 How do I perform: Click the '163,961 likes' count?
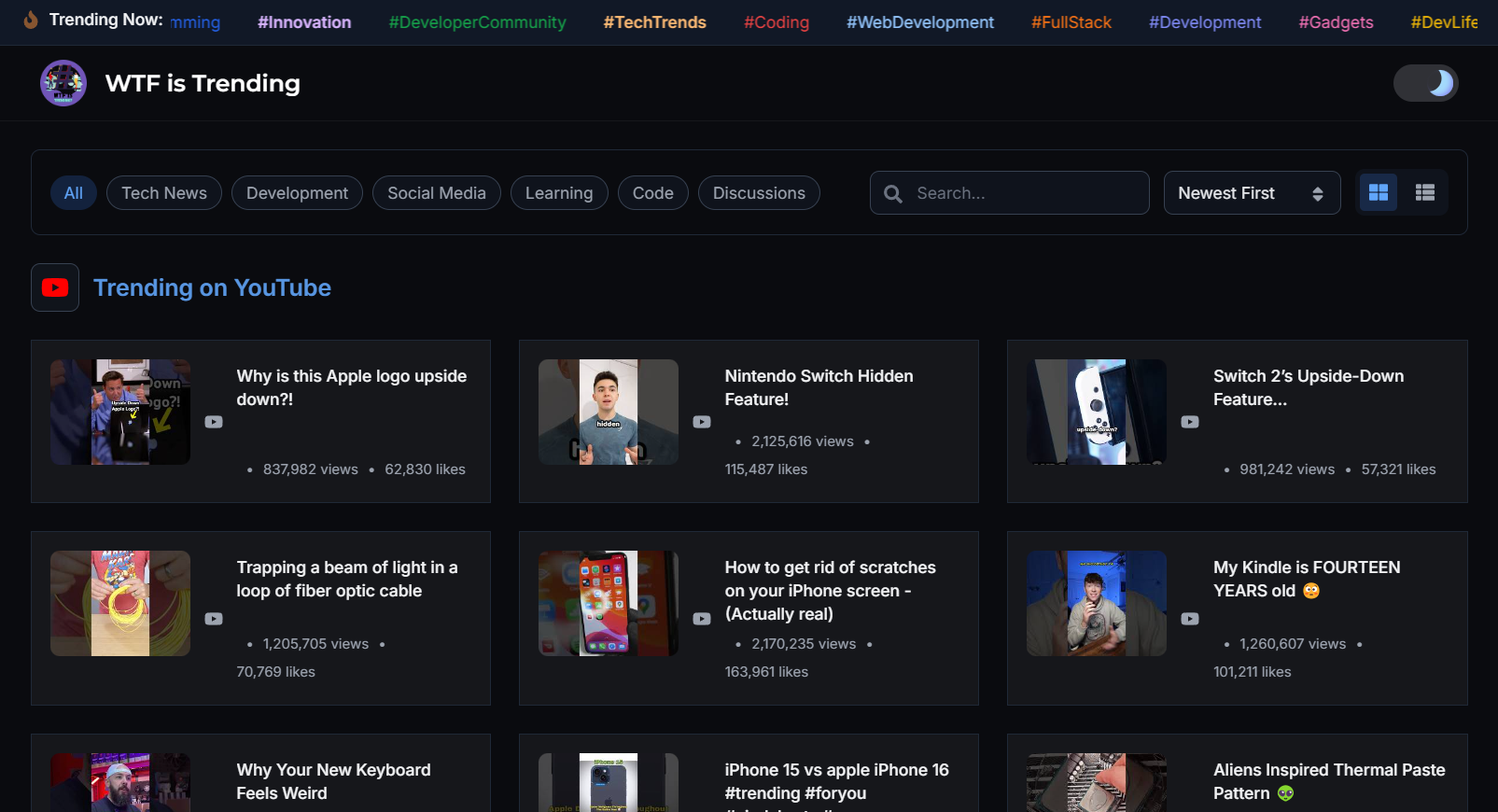tap(766, 672)
